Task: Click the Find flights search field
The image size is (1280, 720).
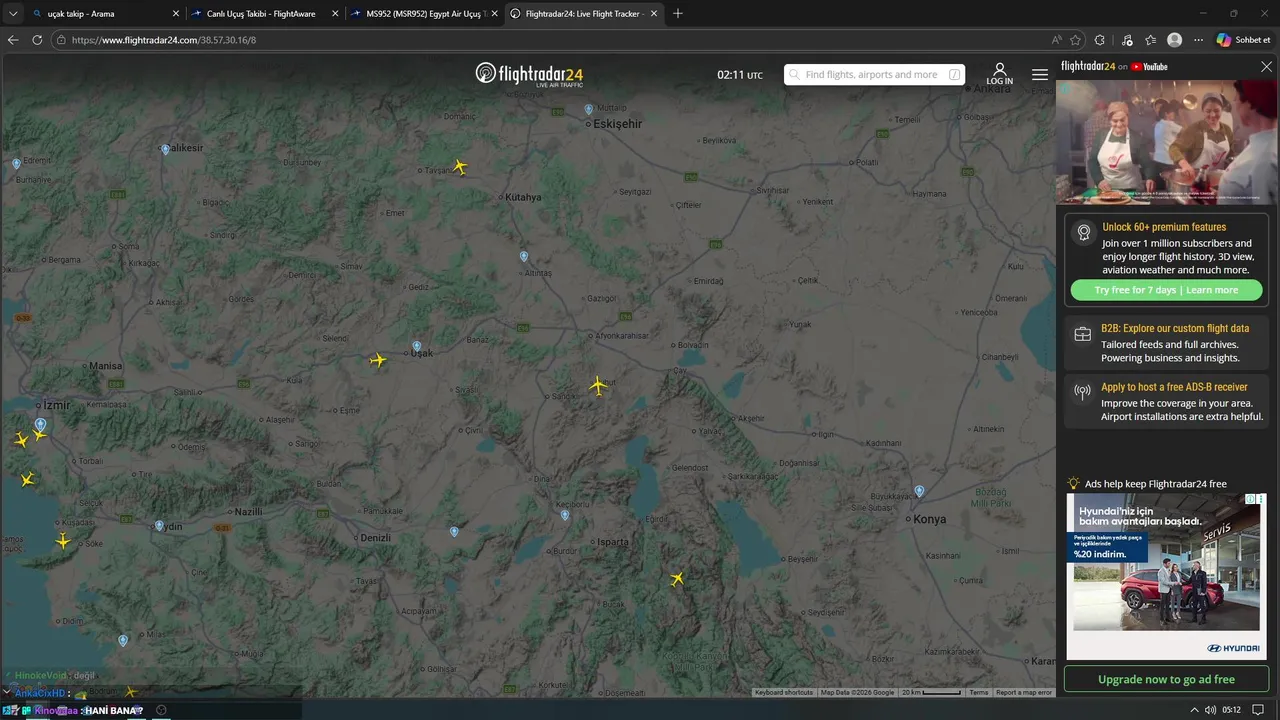Action: click(x=874, y=75)
